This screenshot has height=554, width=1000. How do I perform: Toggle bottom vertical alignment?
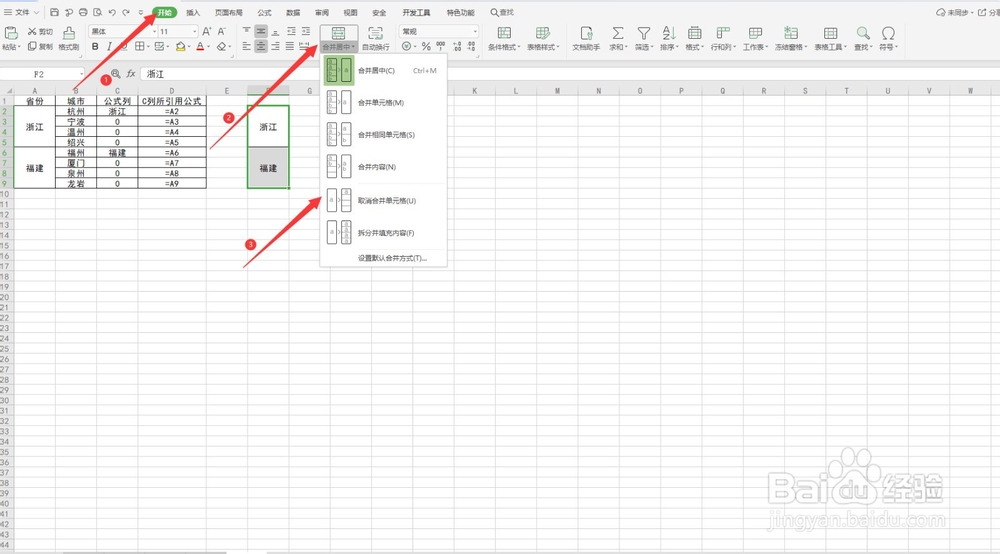pyautogui.click(x=276, y=31)
